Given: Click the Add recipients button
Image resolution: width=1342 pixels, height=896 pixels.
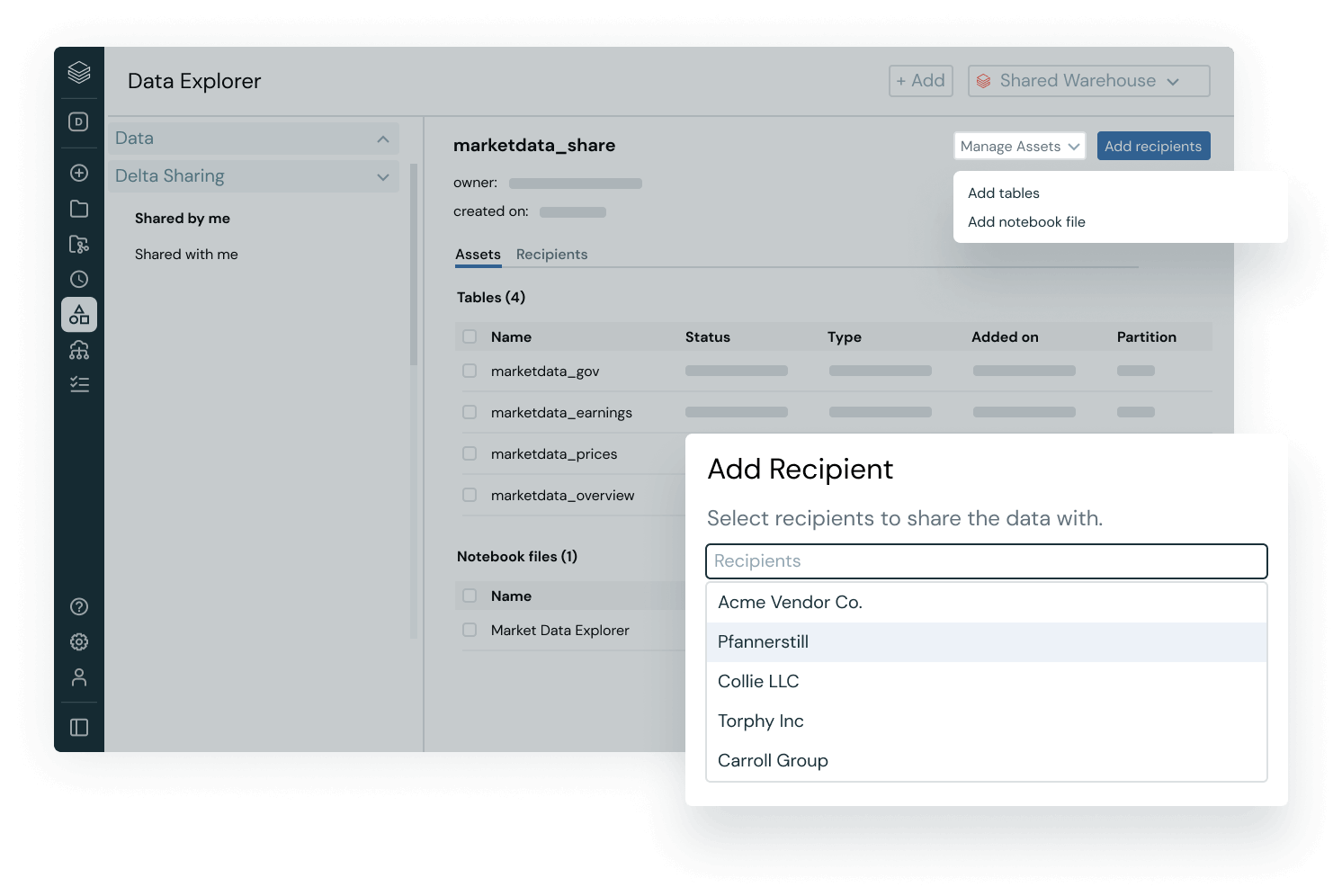Looking at the screenshot, I should point(1153,145).
